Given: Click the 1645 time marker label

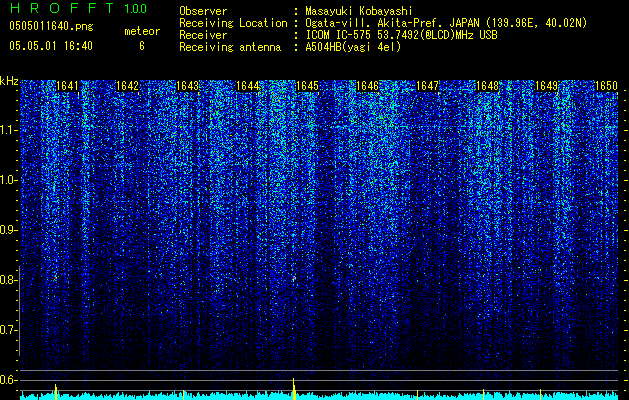Looking at the screenshot, I should [x=307, y=86].
